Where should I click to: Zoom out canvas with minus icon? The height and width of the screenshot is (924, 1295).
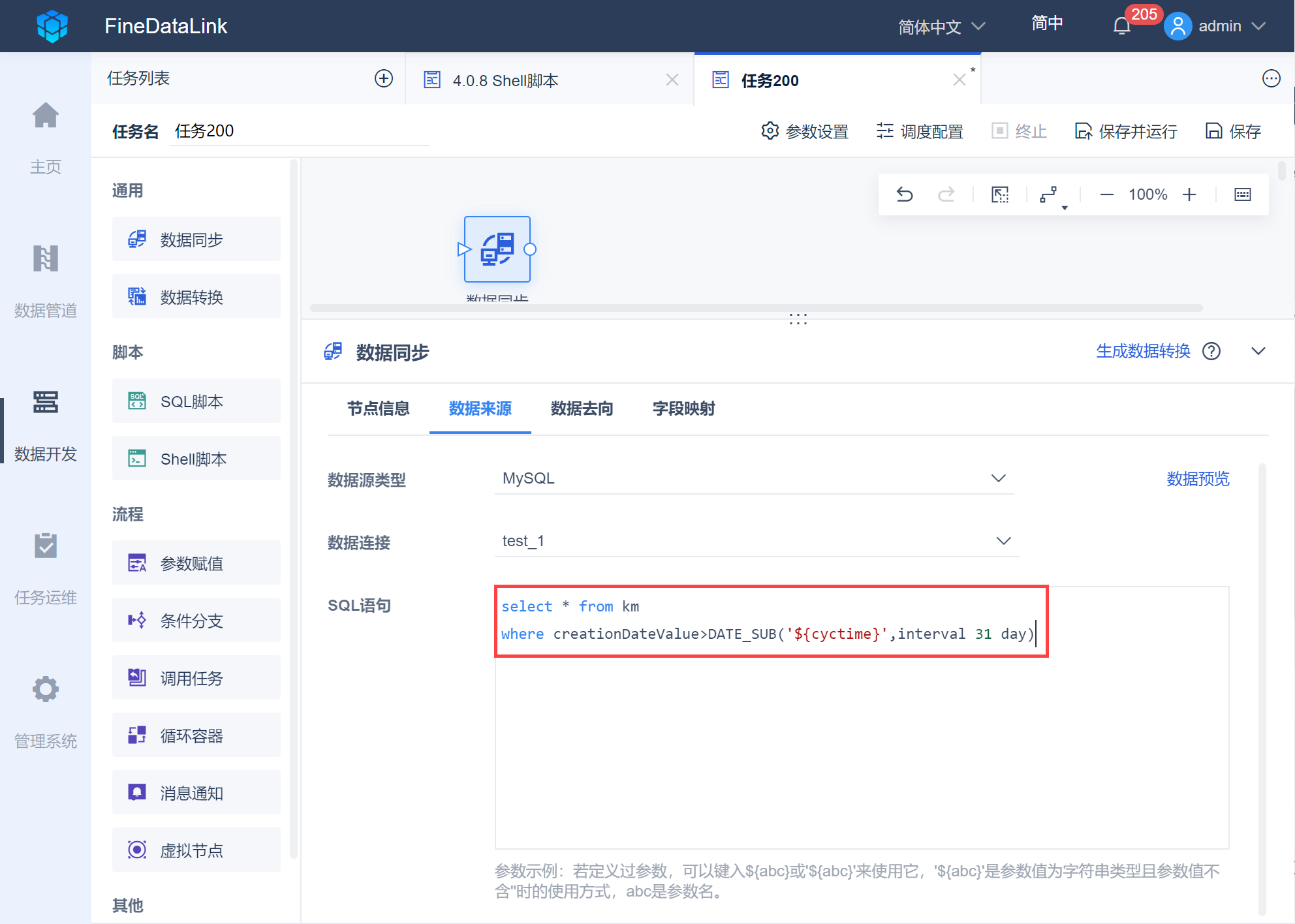pyautogui.click(x=1106, y=194)
